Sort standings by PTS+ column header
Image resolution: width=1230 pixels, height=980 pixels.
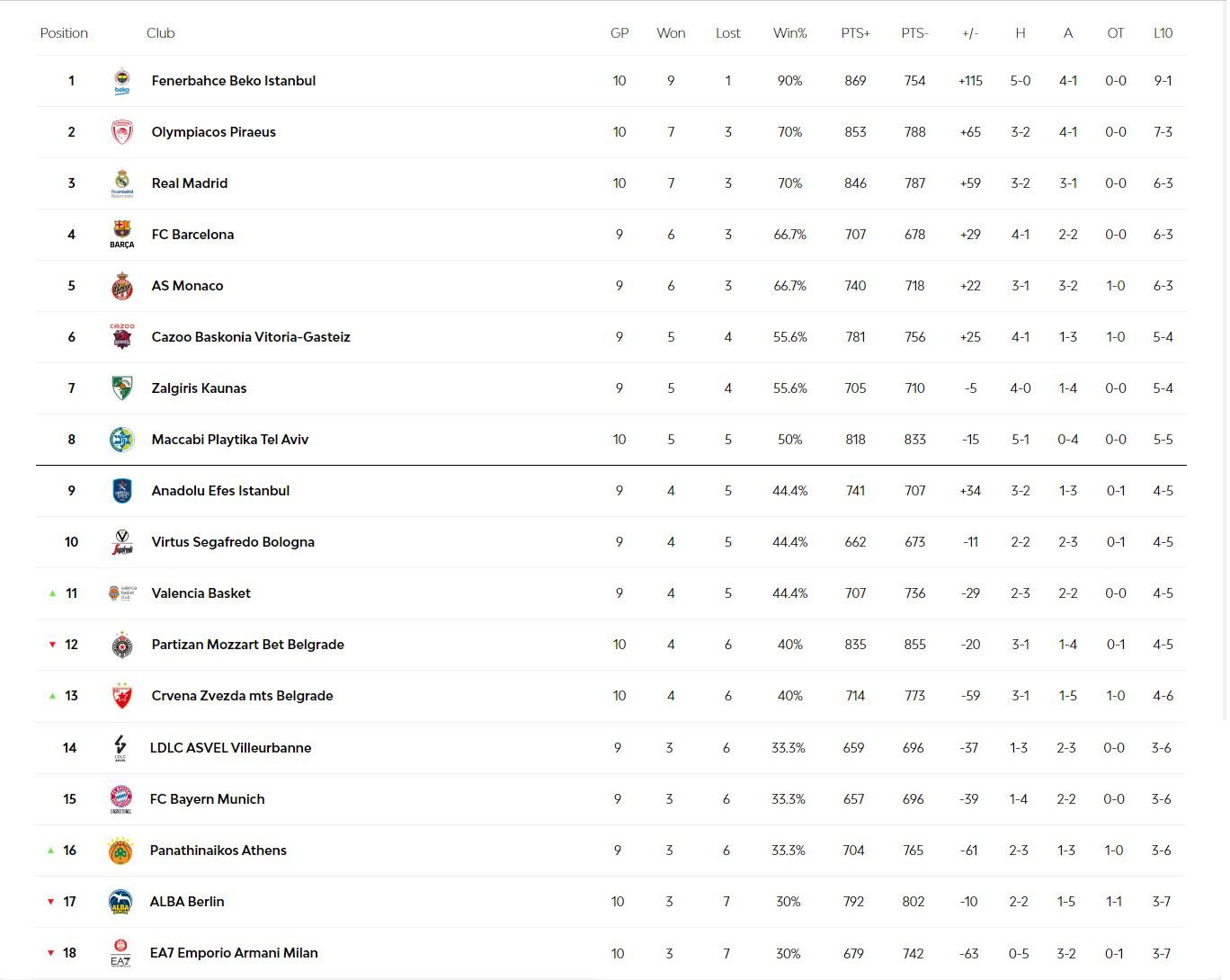click(x=855, y=33)
